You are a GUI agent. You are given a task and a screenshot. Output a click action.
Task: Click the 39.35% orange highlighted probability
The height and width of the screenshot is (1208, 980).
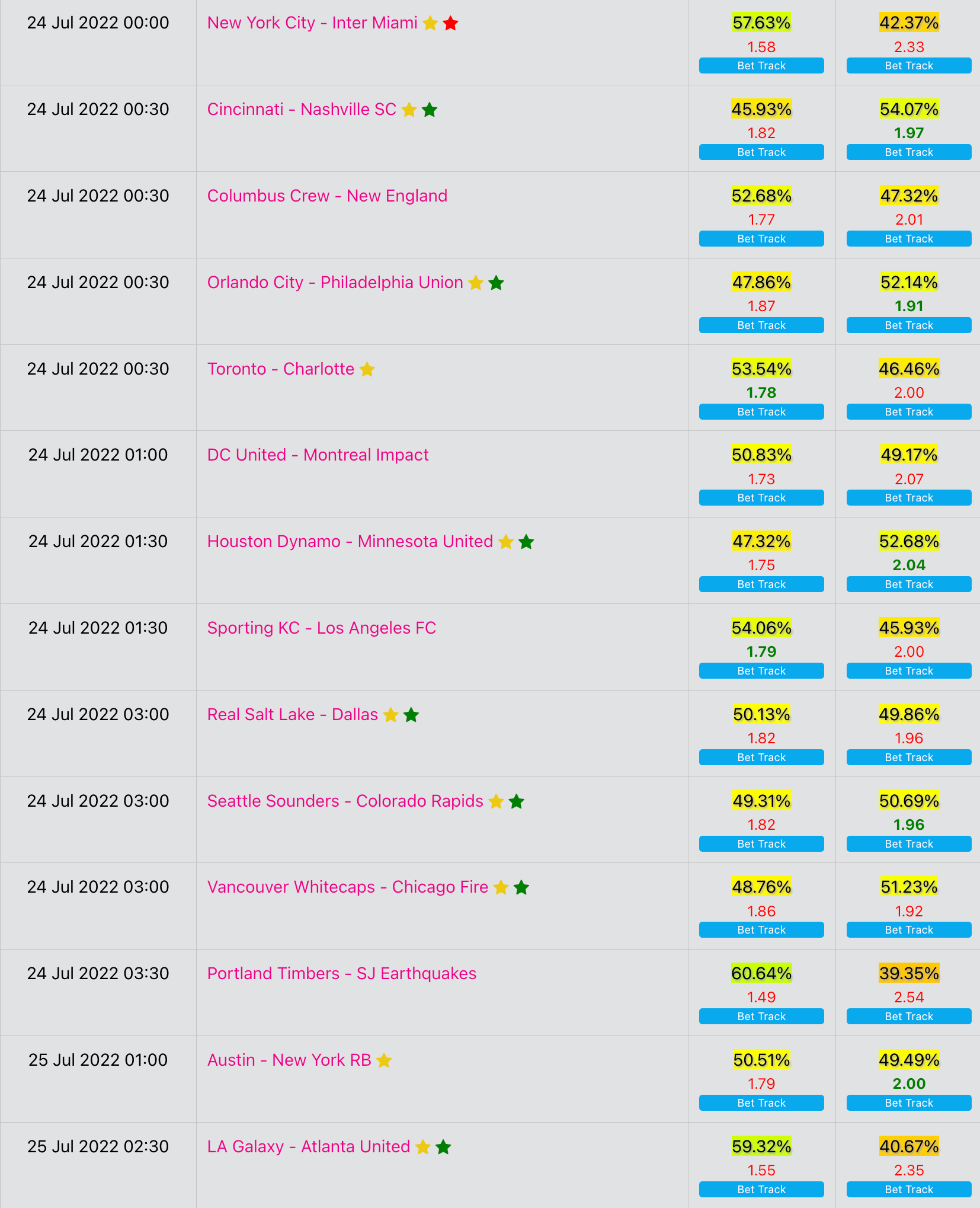[909, 973]
